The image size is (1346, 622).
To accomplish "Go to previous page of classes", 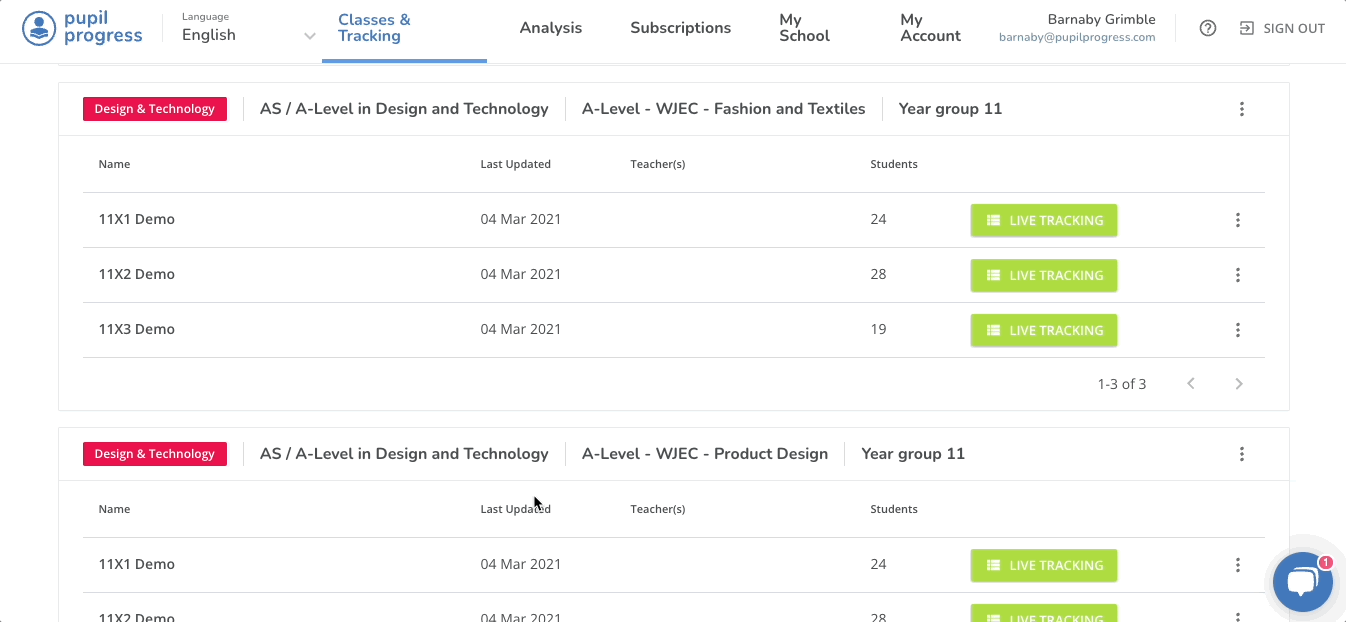I will [x=1191, y=384].
